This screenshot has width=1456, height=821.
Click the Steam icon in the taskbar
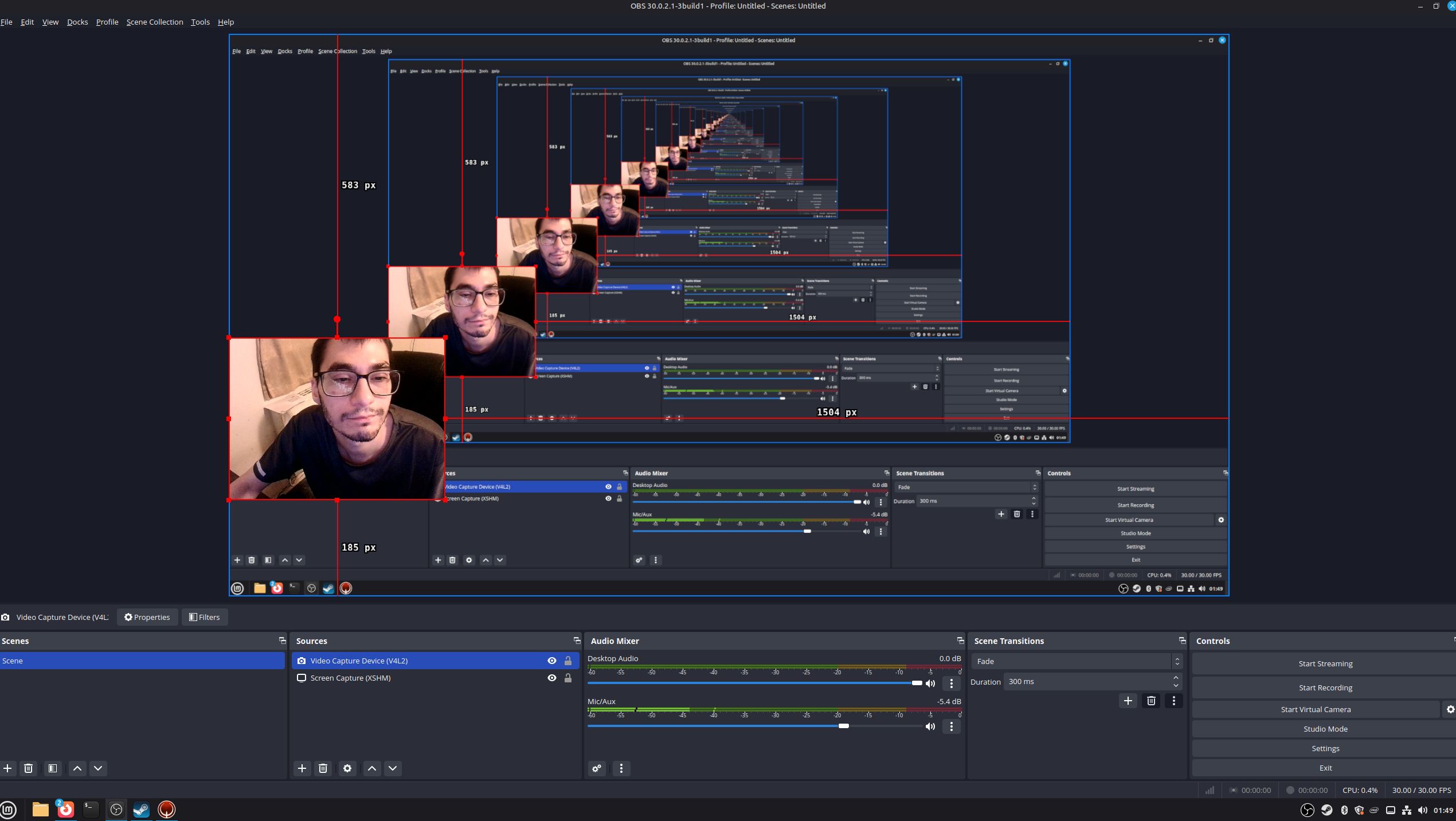(x=141, y=810)
